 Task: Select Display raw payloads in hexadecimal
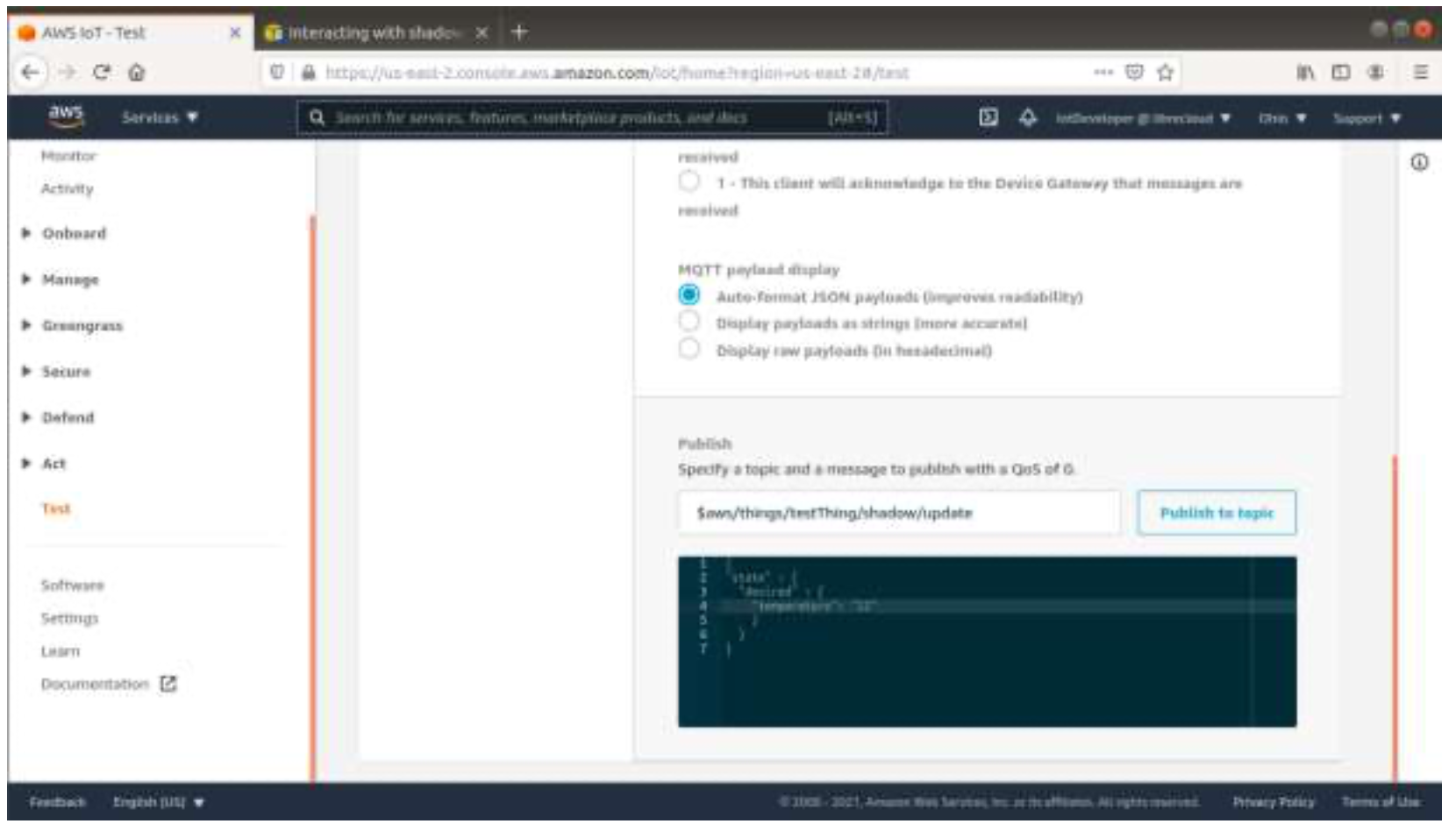tap(689, 350)
